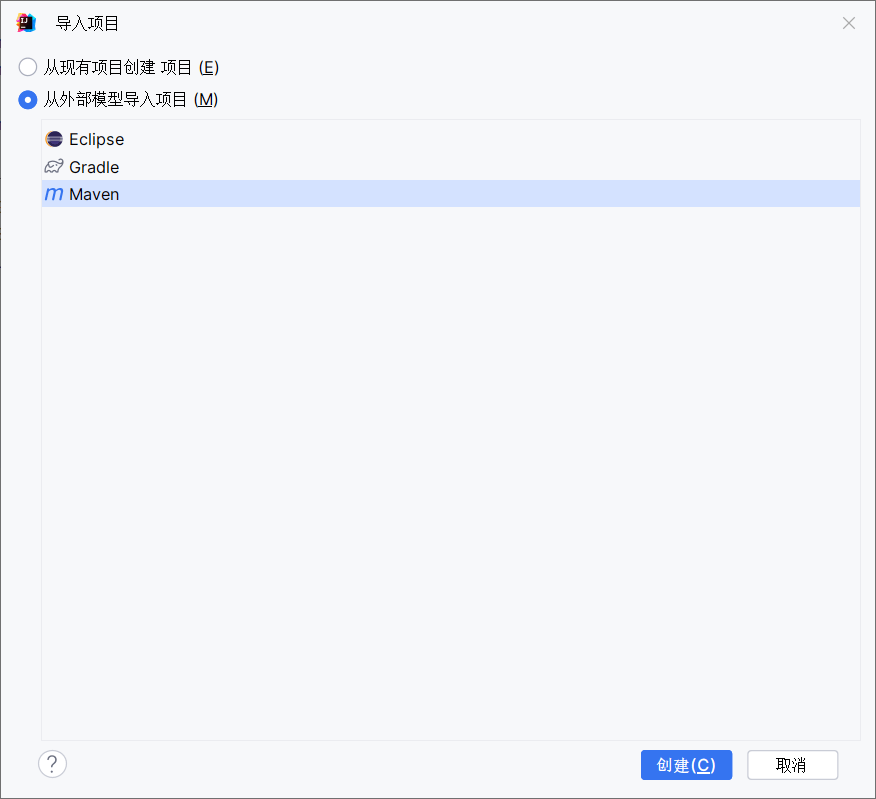Click the empty area of the model list
Screen dimensions: 876x799
pos(450,450)
